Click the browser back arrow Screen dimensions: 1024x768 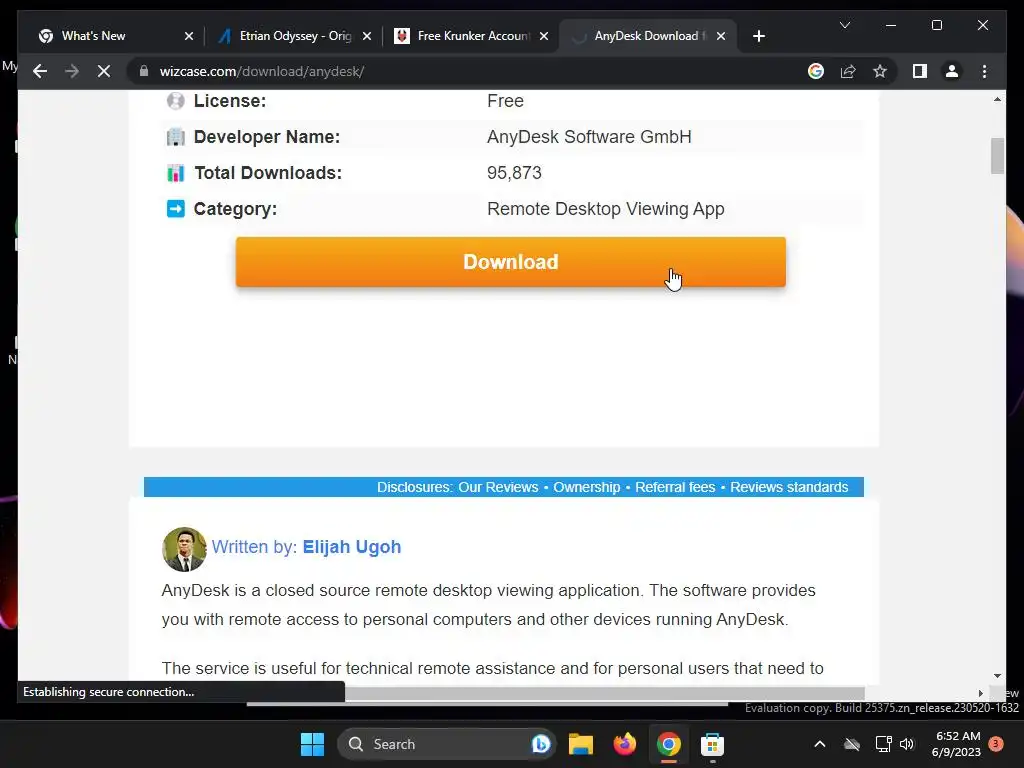coord(40,71)
